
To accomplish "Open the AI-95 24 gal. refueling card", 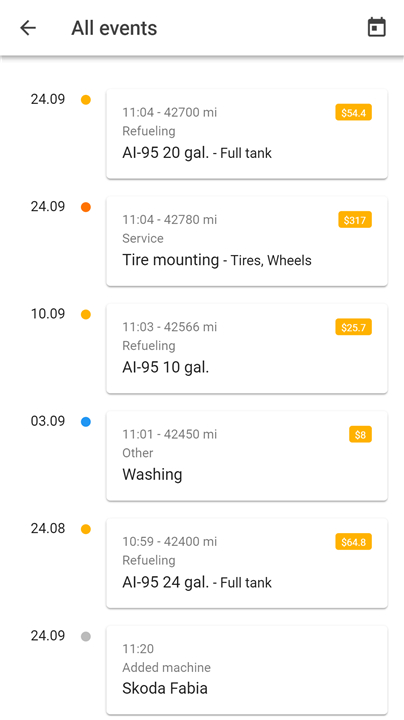I will (247, 563).
